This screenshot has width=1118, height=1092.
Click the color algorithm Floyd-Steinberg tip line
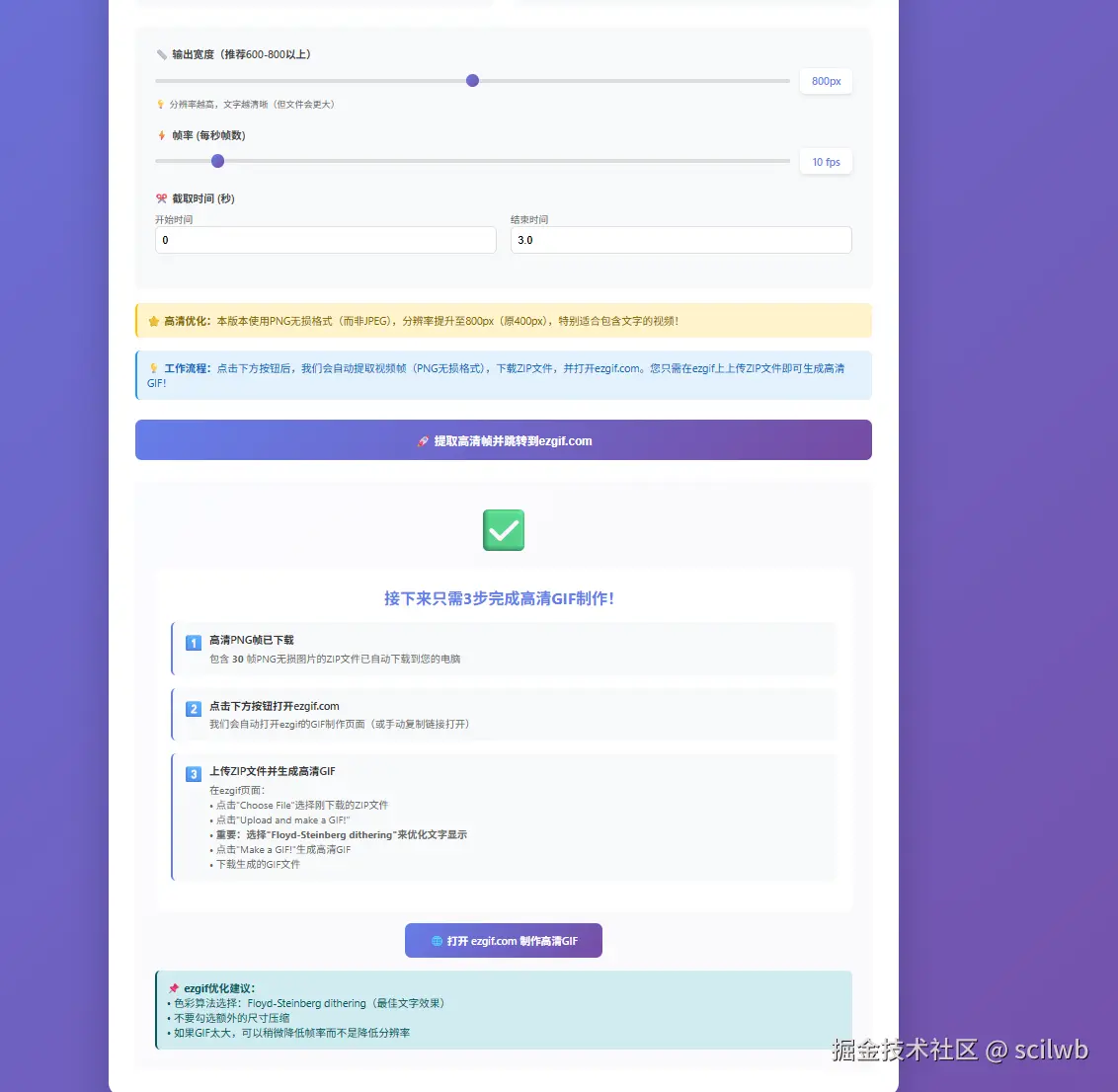point(306,1003)
